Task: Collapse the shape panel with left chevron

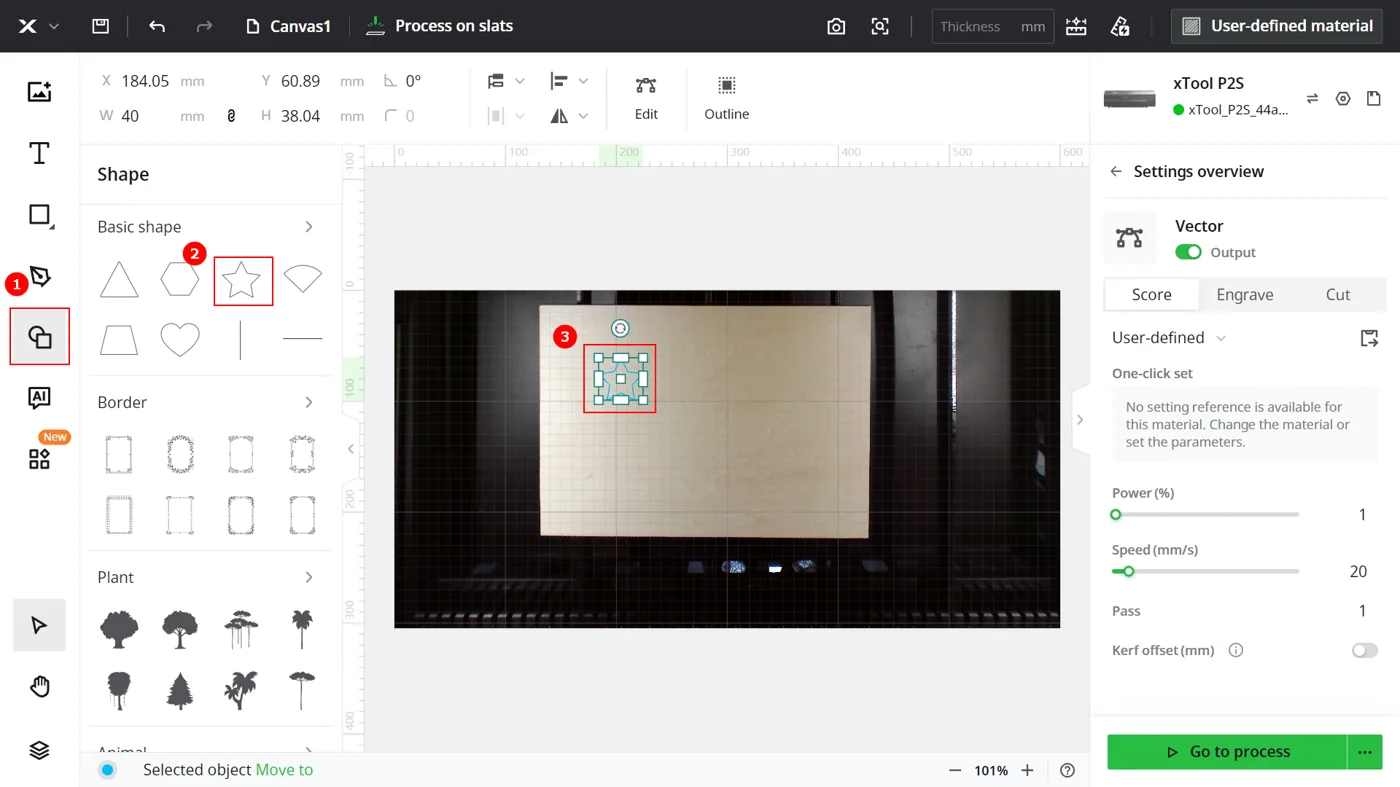Action: (351, 449)
